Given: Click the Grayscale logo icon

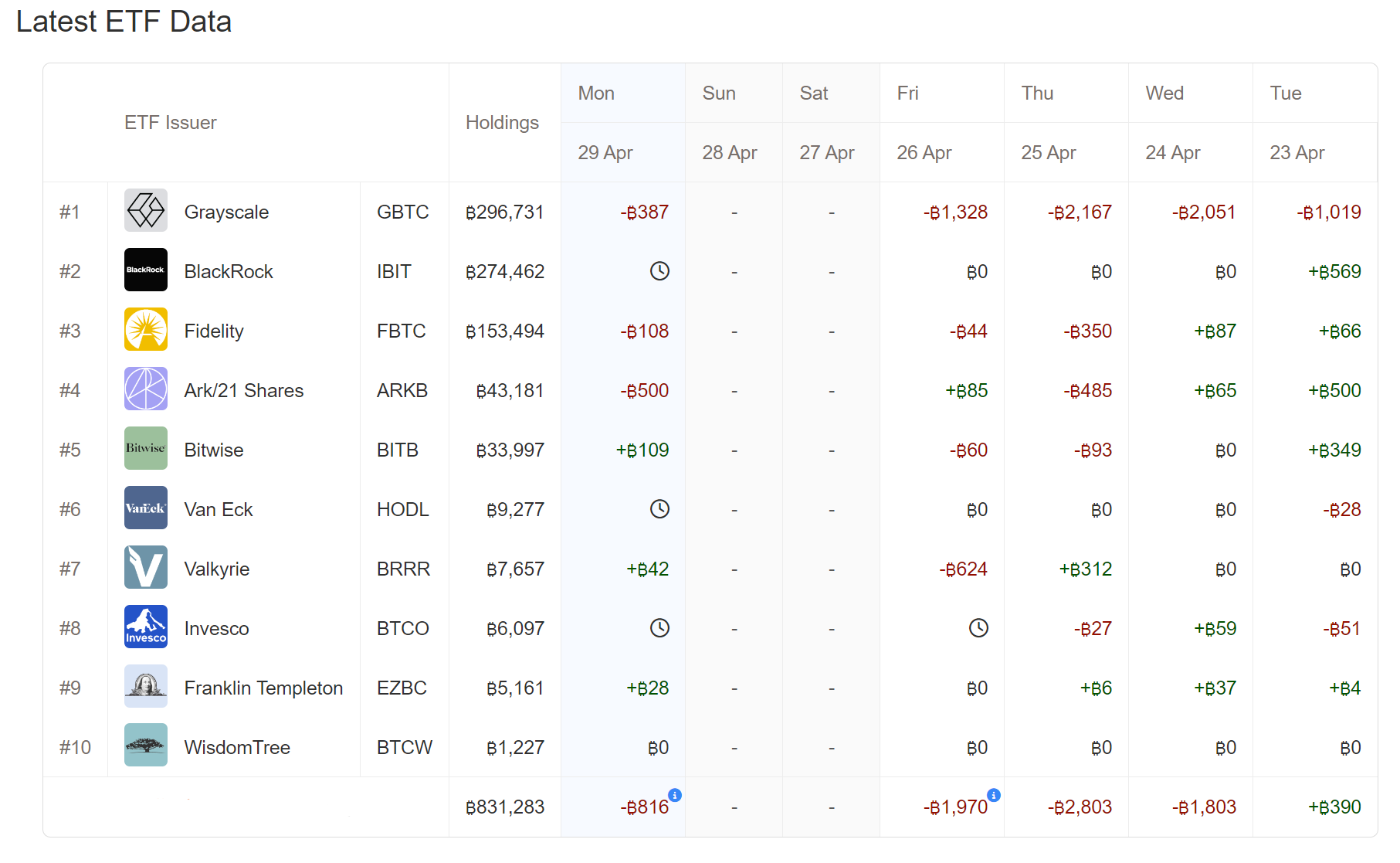Looking at the screenshot, I should pos(145,211).
